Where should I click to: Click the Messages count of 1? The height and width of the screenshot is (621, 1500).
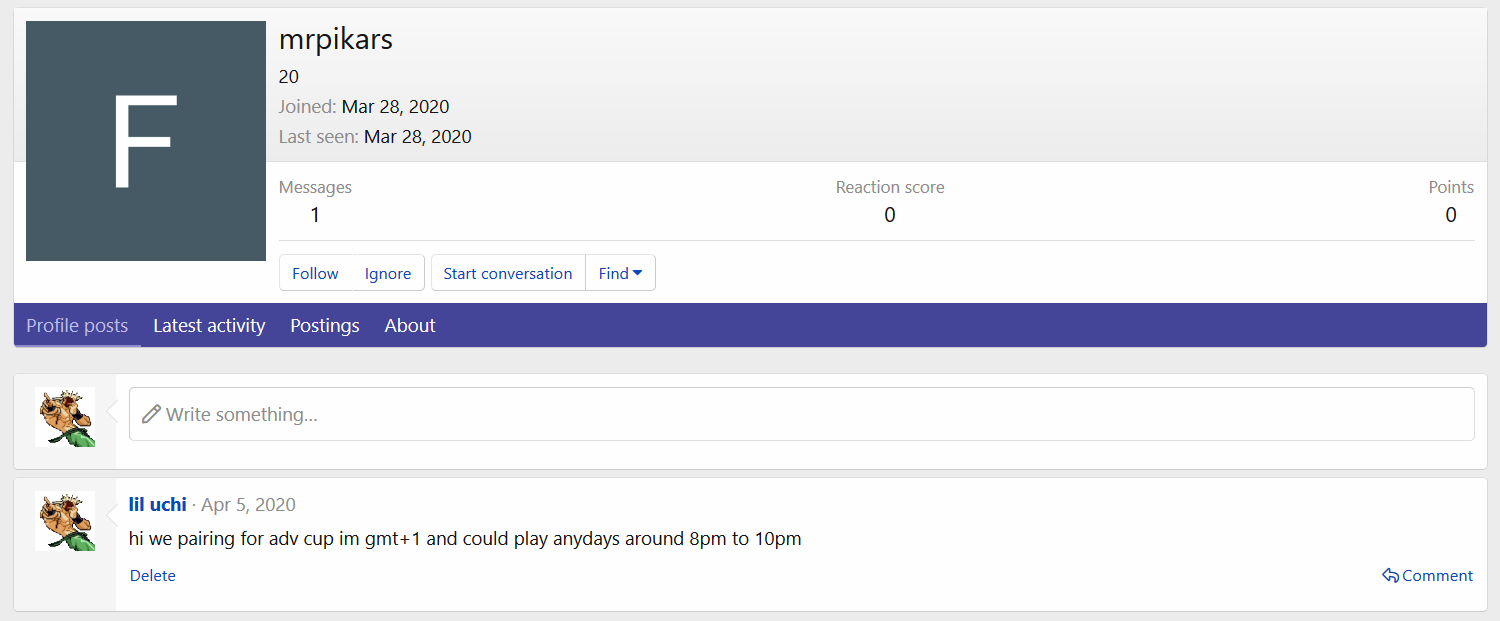point(315,215)
